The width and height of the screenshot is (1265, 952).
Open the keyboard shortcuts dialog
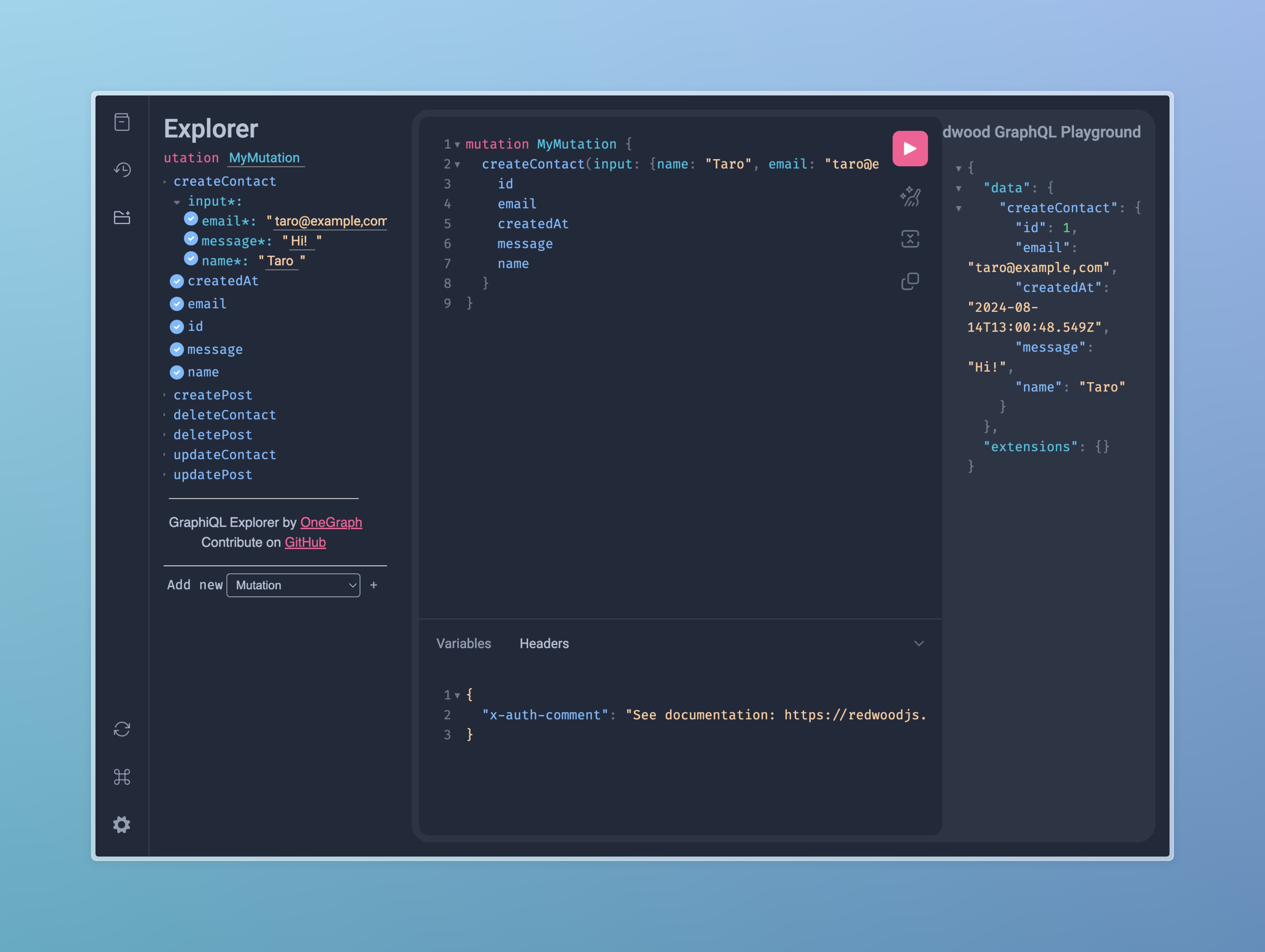click(122, 777)
